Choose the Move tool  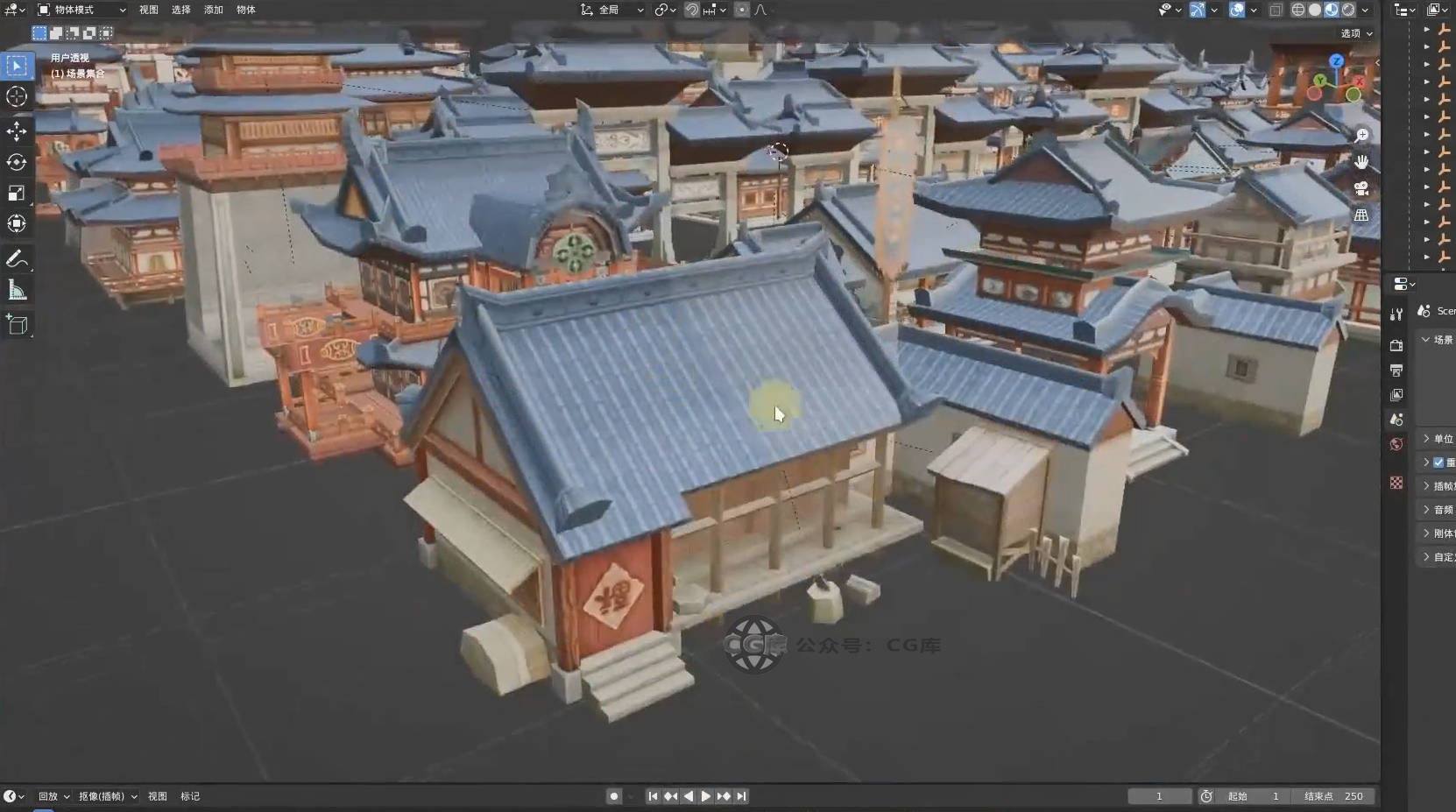click(17, 131)
